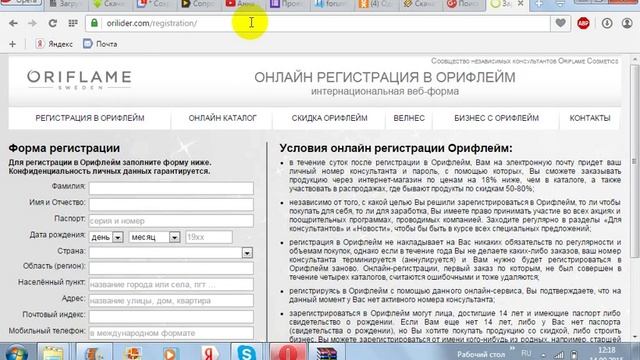This screenshot has height=360, width=640.
Task: Open the Yandex taskbar icon
Action: coord(209,353)
